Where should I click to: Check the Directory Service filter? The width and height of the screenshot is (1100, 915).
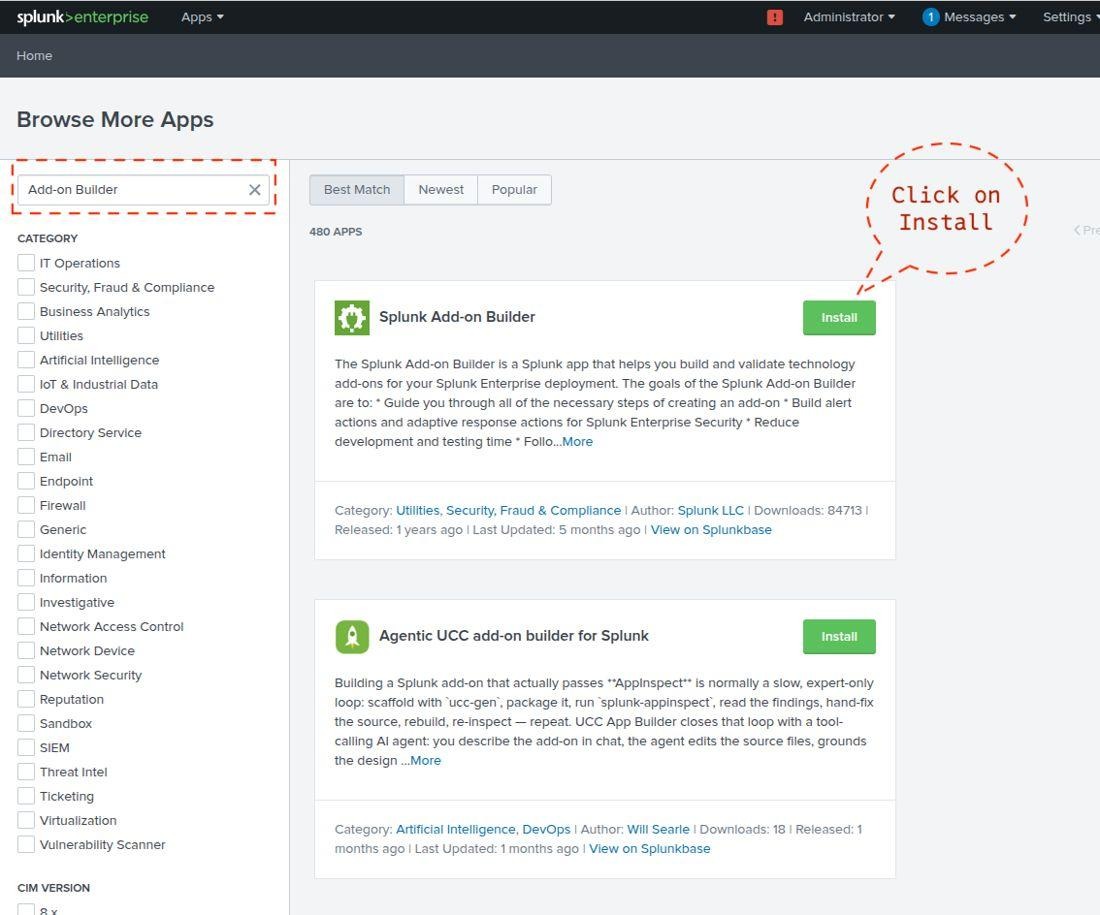[x=26, y=432]
